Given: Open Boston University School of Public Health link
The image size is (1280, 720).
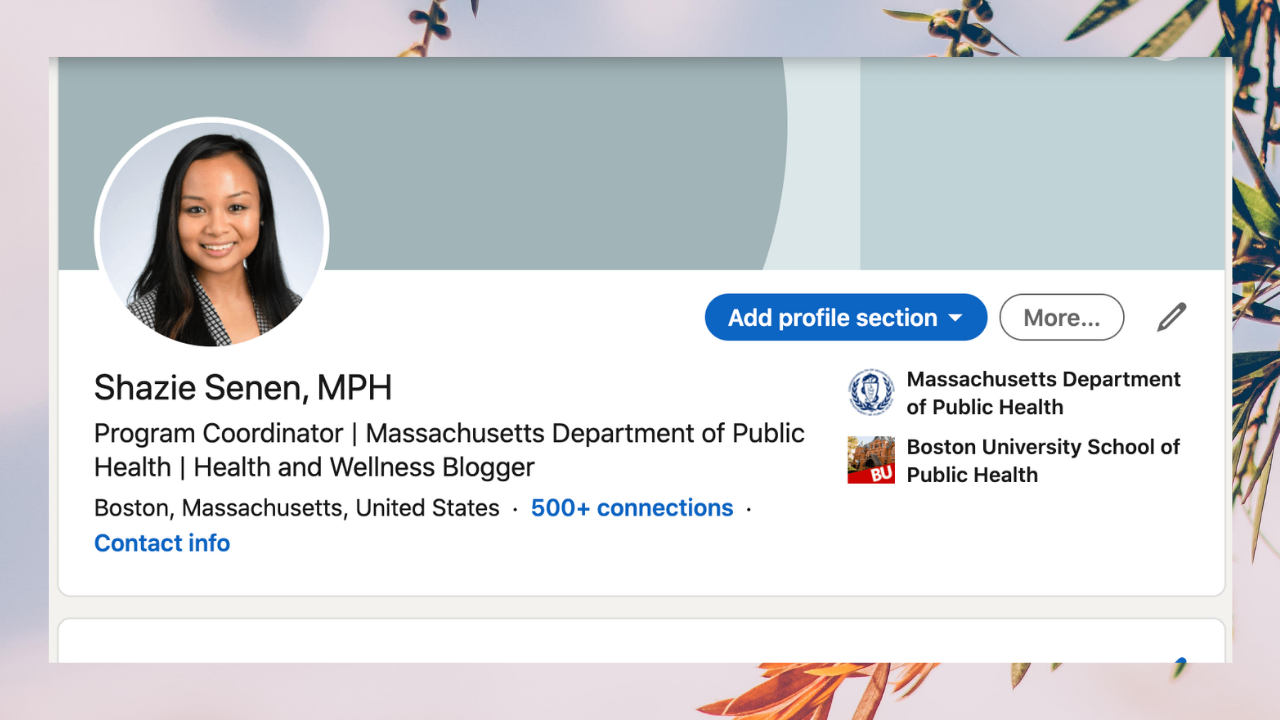Looking at the screenshot, I should [x=1043, y=461].
